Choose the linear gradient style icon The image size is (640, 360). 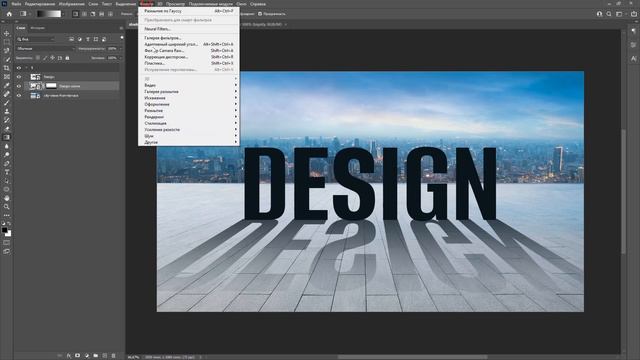click(76, 13)
